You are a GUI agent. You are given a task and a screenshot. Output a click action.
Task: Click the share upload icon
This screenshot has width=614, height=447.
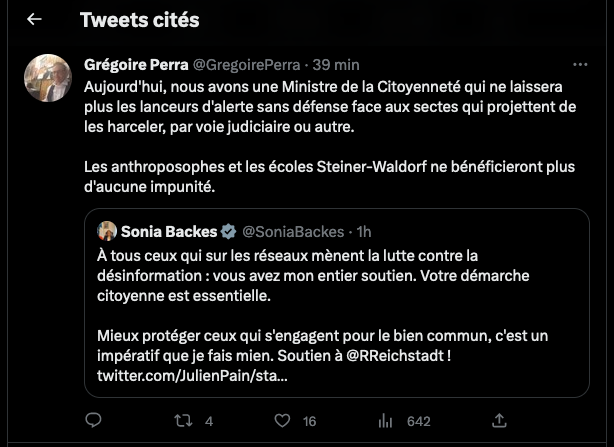click(499, 420)
